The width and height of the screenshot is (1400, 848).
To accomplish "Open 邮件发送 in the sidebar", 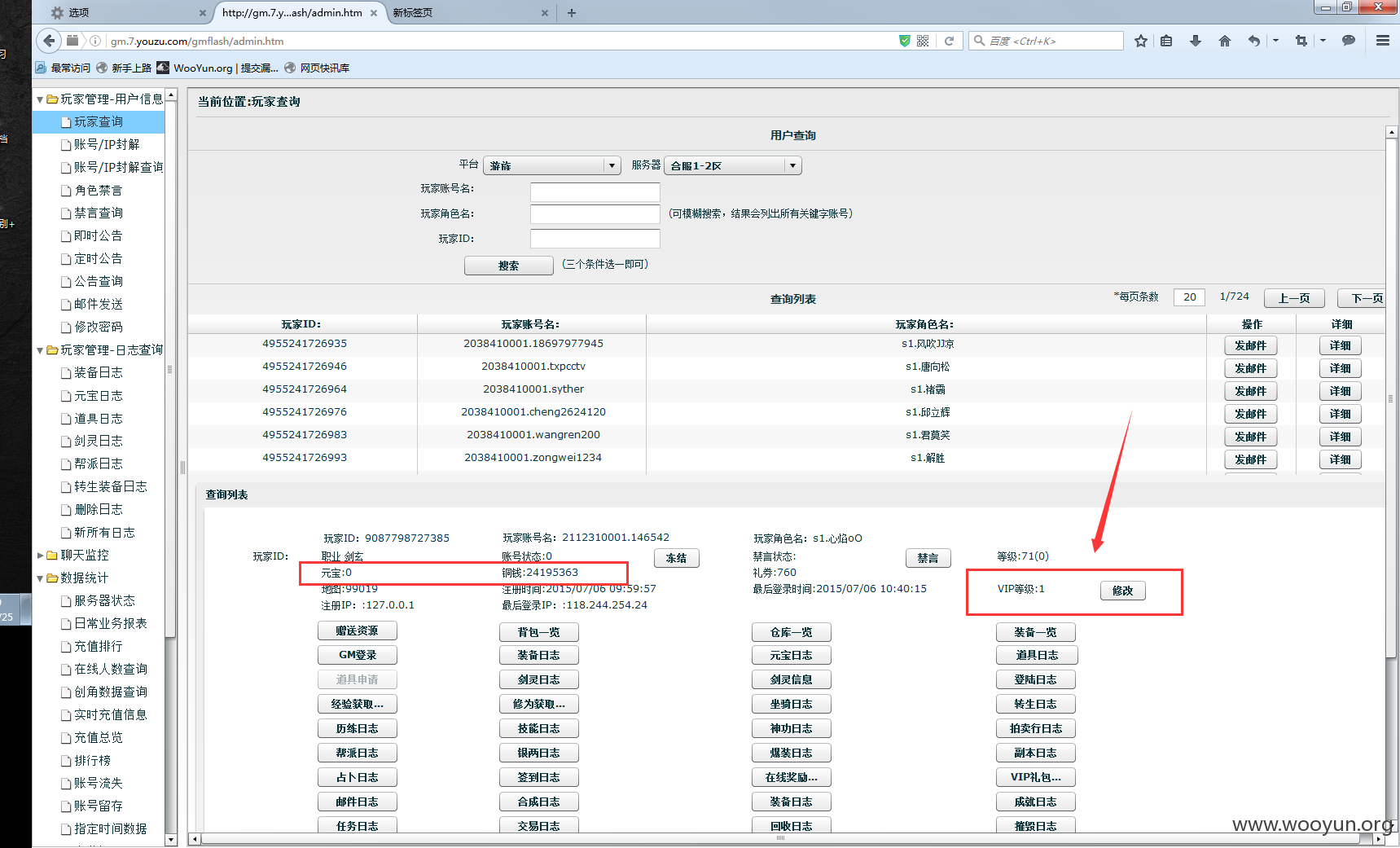I will (x=99, y=305).
